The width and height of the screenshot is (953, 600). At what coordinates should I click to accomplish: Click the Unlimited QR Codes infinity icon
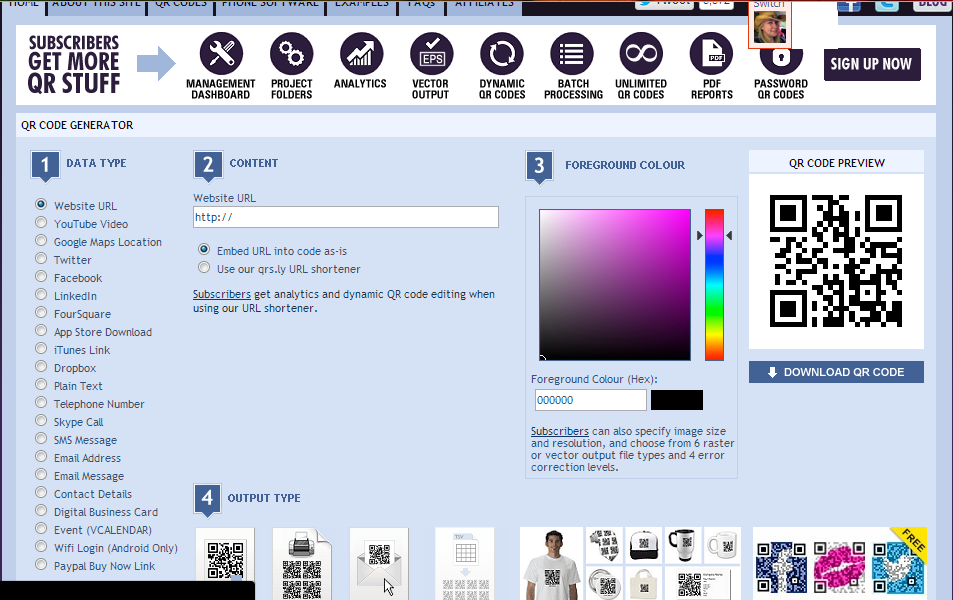(x=641, y=53)
